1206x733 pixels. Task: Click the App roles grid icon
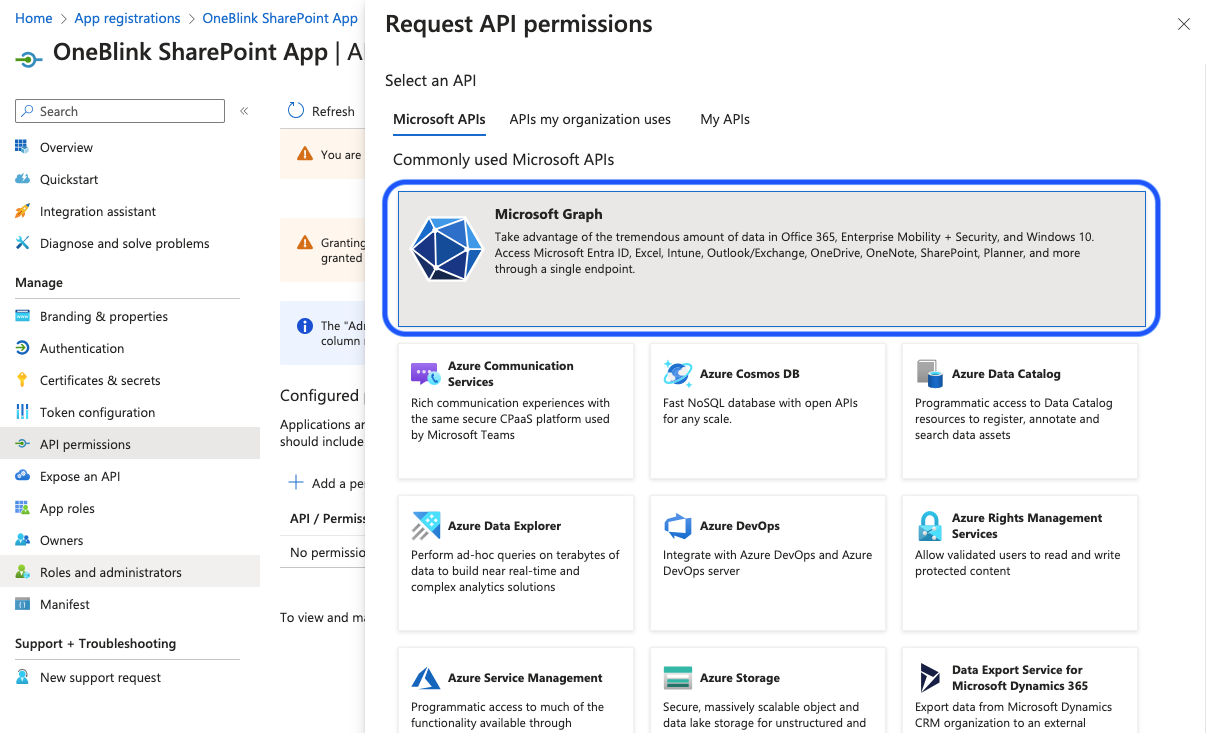click(x=22, y=508)
